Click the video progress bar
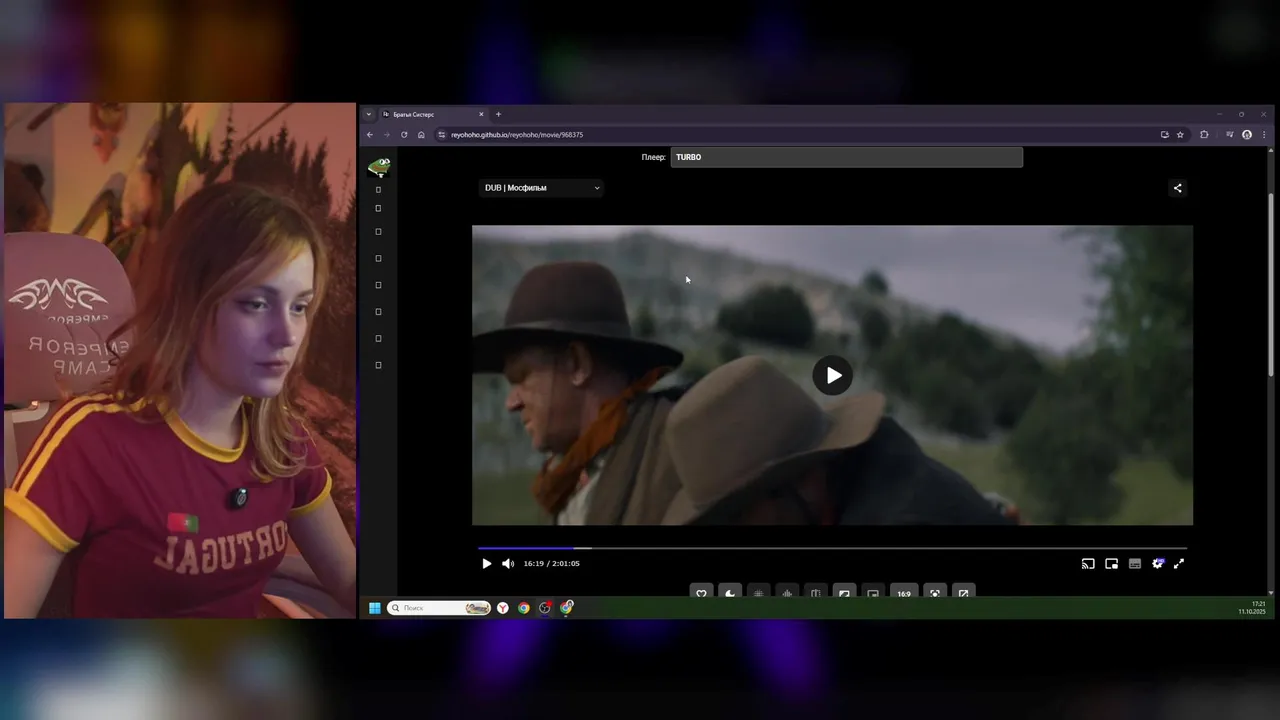This screenshot has height=720, width=1280. 832,548
